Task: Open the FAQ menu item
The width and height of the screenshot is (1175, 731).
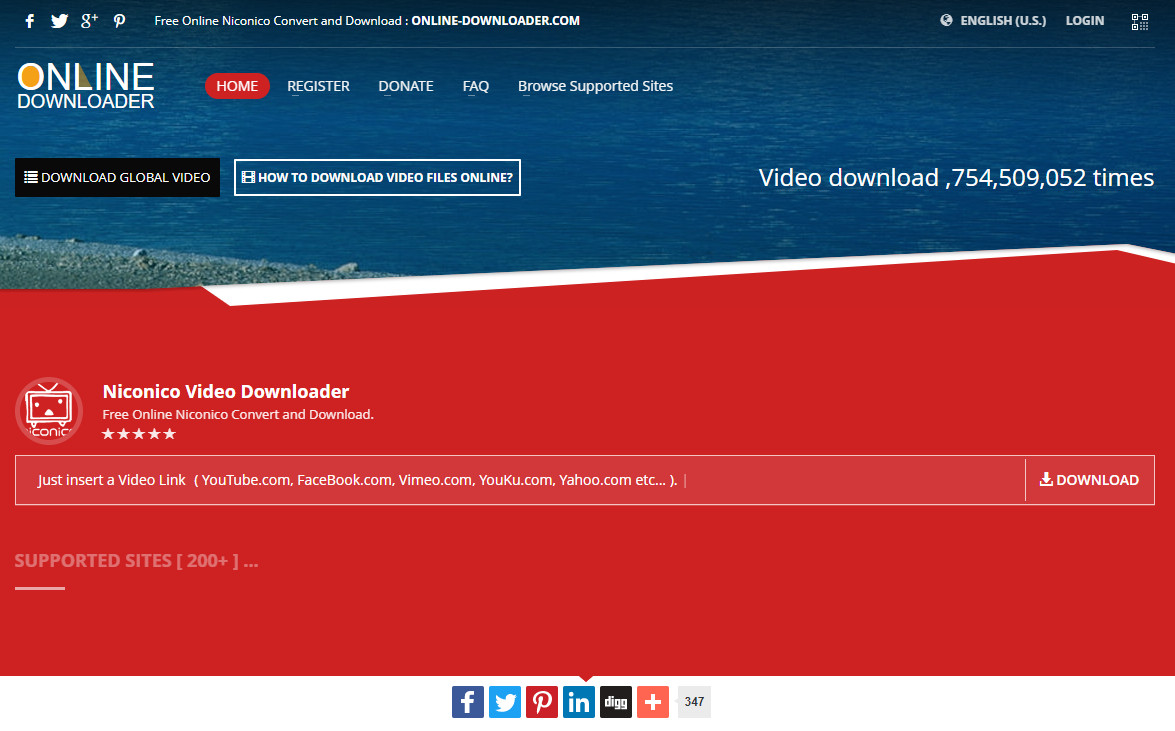Action: click(476, 86)
